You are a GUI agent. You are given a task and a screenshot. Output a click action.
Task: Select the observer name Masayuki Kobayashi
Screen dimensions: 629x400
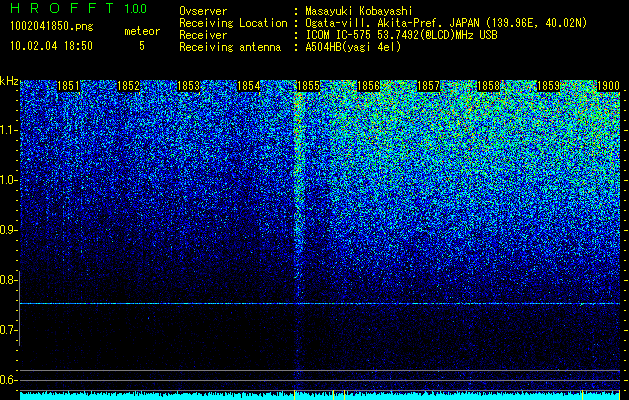[359, 11]
